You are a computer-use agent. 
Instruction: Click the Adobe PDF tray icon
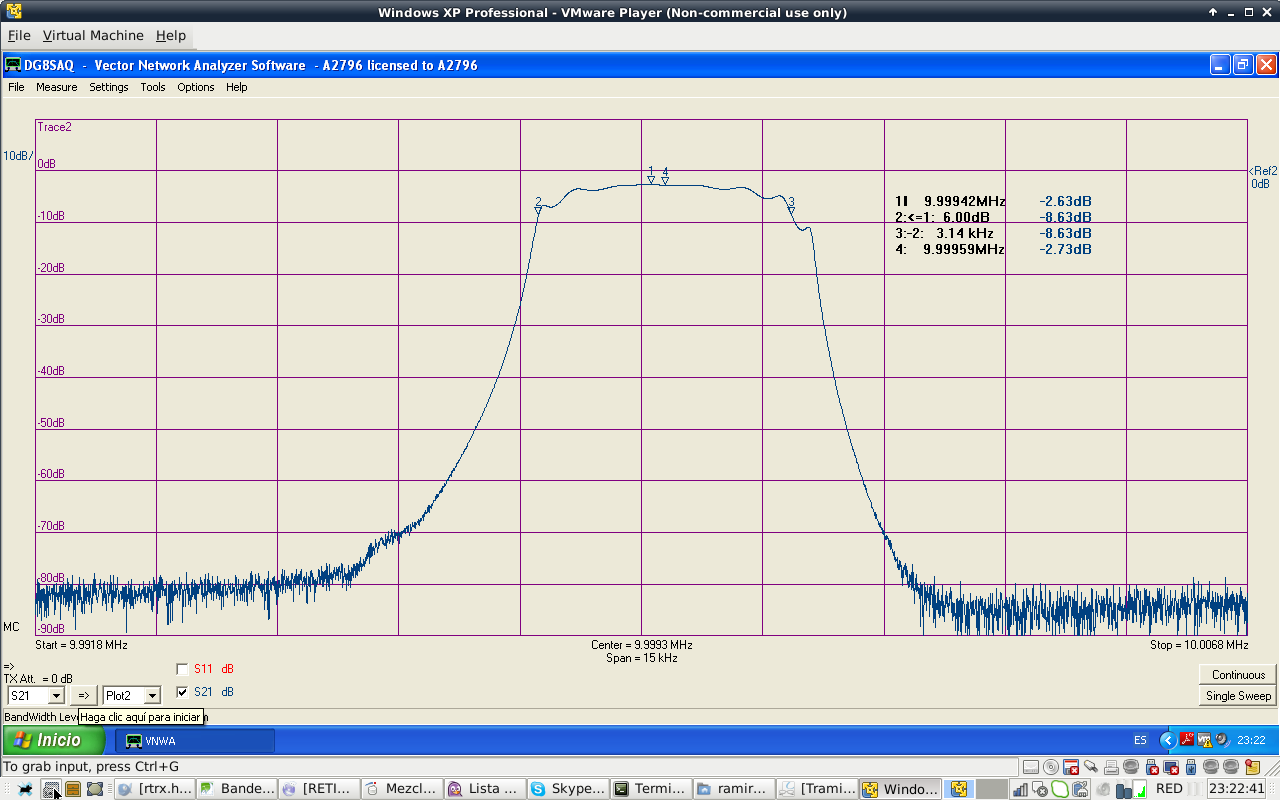click(x=1187, y=740)
